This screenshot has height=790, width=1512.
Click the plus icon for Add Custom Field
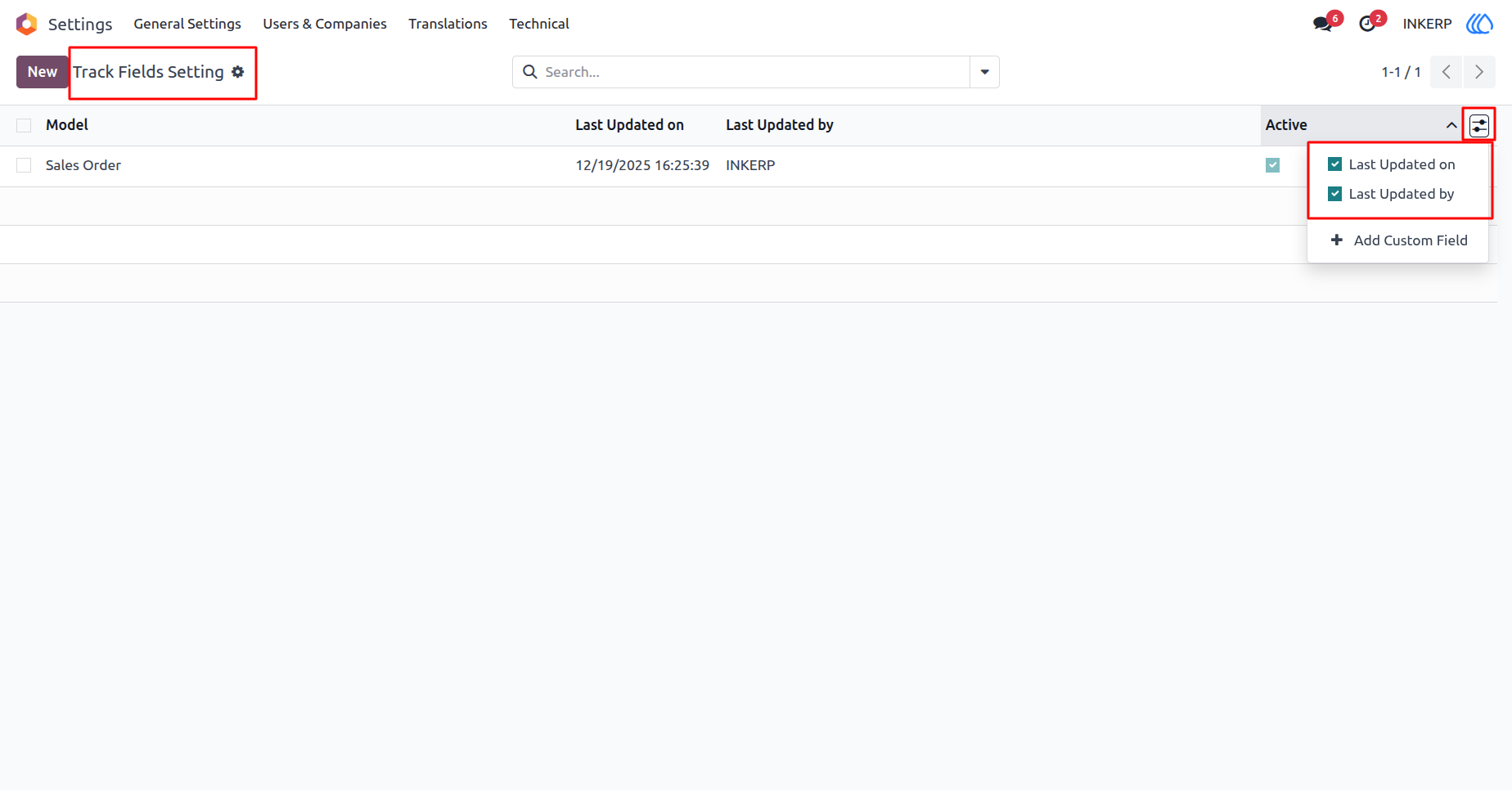pyautogui.click(x=1337, y=240)
